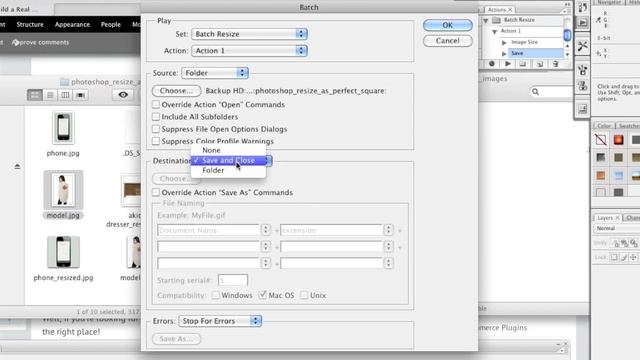Select the red glowing style swatch

click(x=618, y=140)
